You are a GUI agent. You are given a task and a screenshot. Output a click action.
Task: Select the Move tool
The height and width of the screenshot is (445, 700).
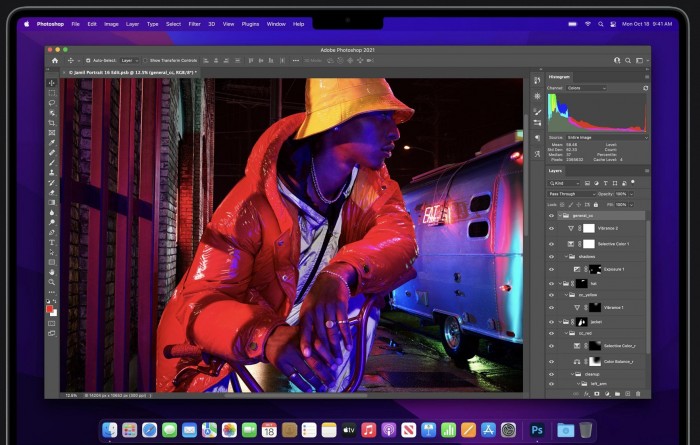[x=52, y=85]
